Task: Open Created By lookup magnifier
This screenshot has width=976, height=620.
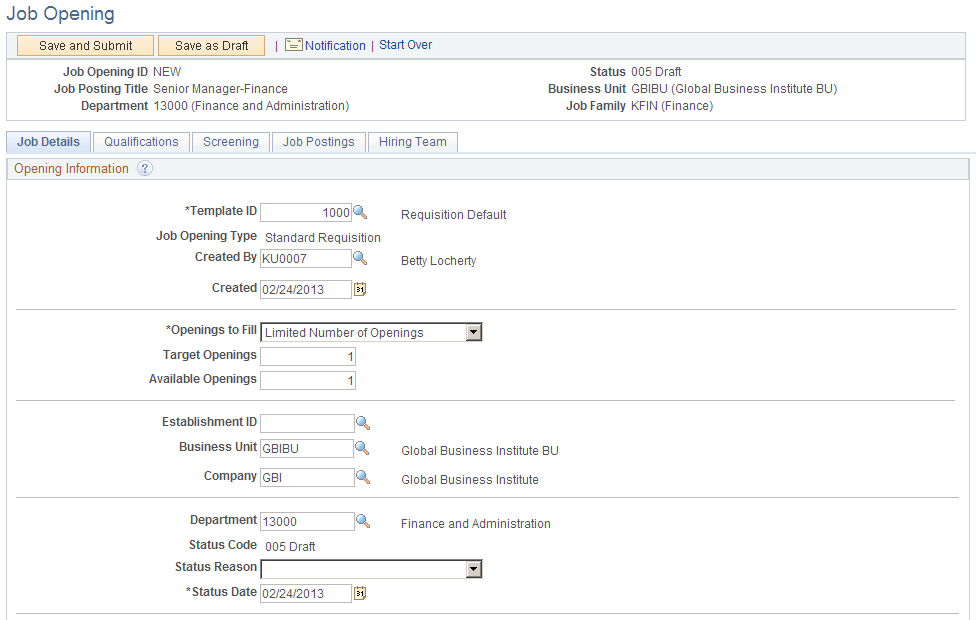Action: [360, 258]
